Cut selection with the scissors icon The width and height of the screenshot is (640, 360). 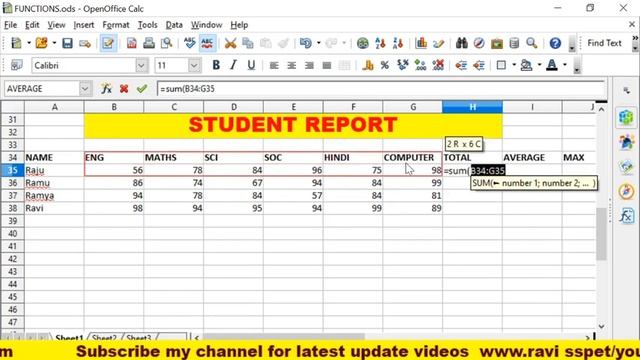(x=231, y=43)
